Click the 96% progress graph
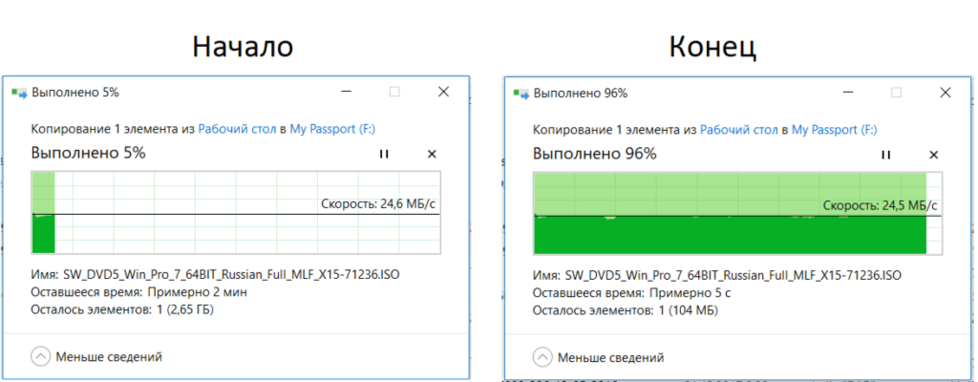This screenshot has height=382, width=978. click(x=737, y=213)
